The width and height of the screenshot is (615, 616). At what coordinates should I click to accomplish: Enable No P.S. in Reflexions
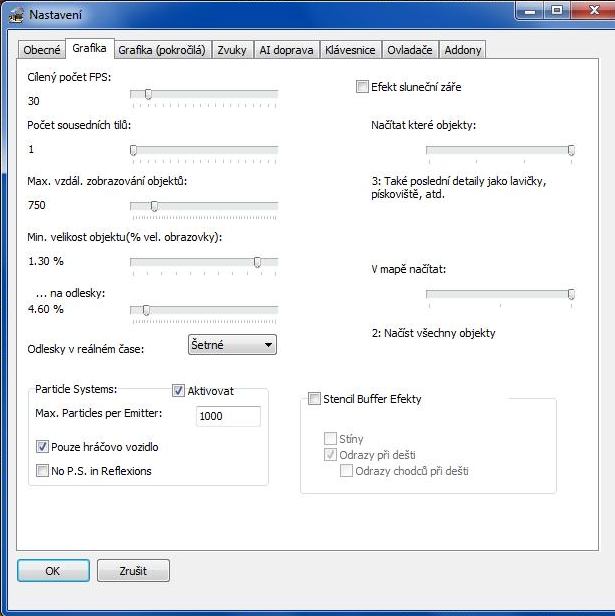pyautogui.click(x=43, y=470)
